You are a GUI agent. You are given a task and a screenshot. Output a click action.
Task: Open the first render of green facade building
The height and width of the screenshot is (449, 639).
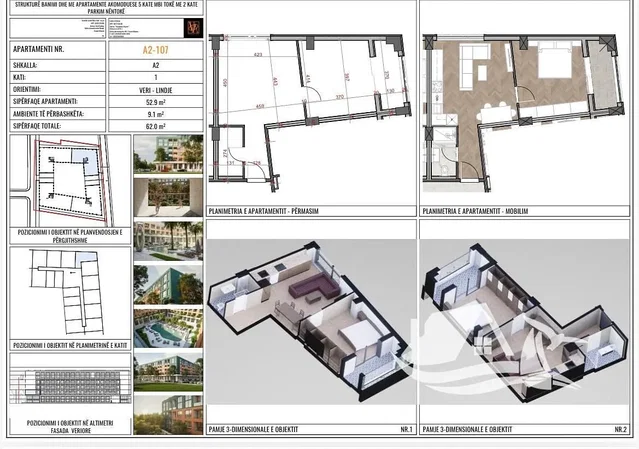168,154
